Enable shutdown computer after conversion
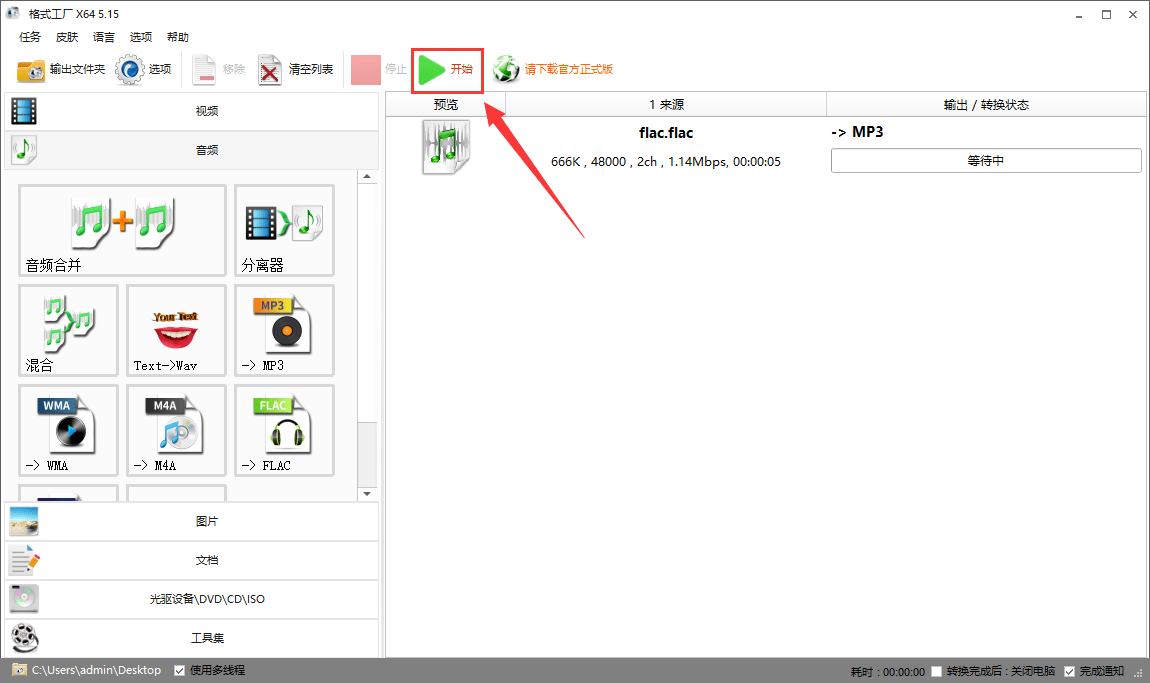Screen dimensions: 1150x683 936,671
